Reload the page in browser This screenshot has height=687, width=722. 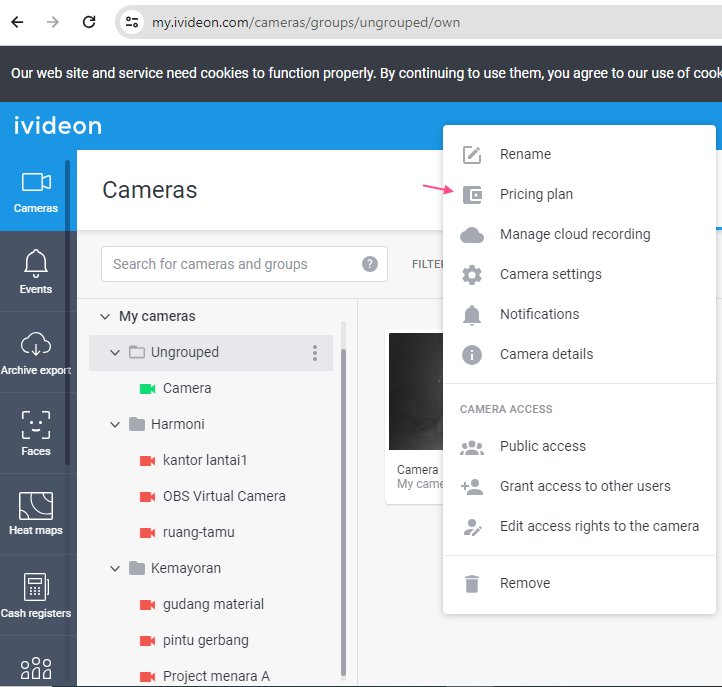89,22
